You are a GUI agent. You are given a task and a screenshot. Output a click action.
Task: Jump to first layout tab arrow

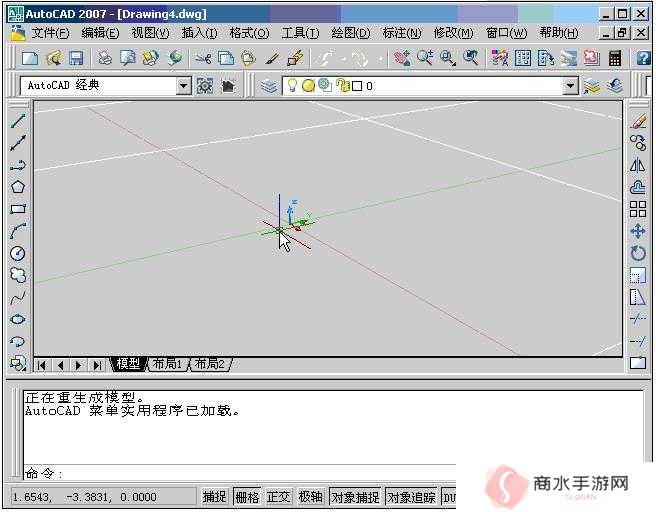(x=41, y=365)
